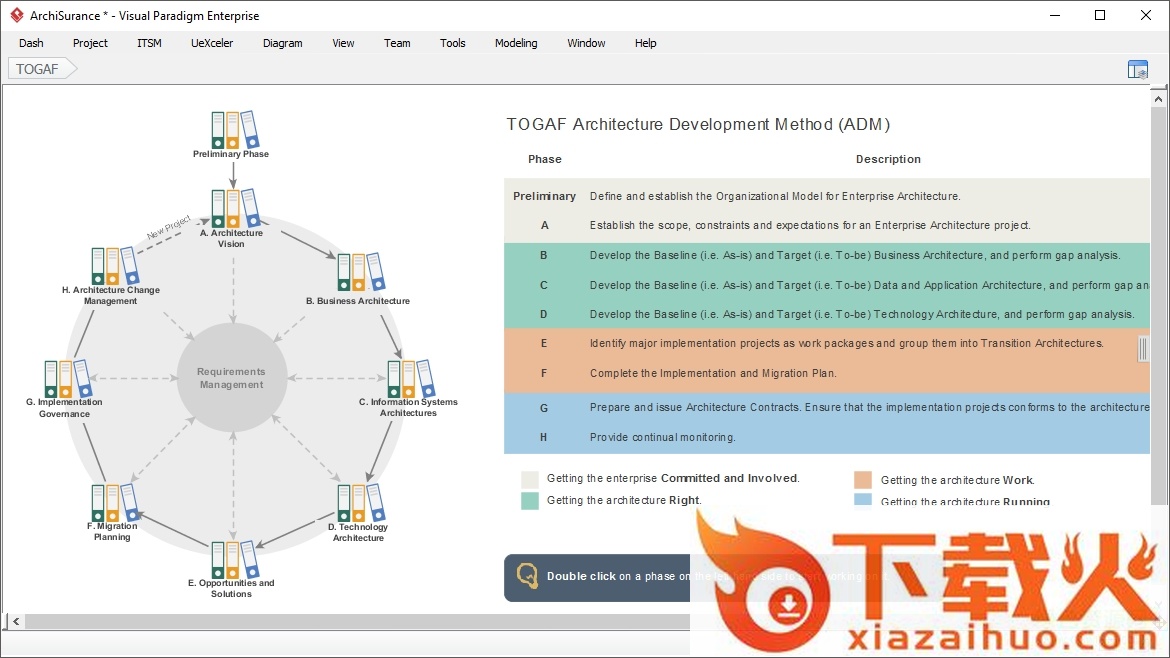Close the Visual Paradigm window
The height and width of the screenshot is (658, 1170).
1146,15
